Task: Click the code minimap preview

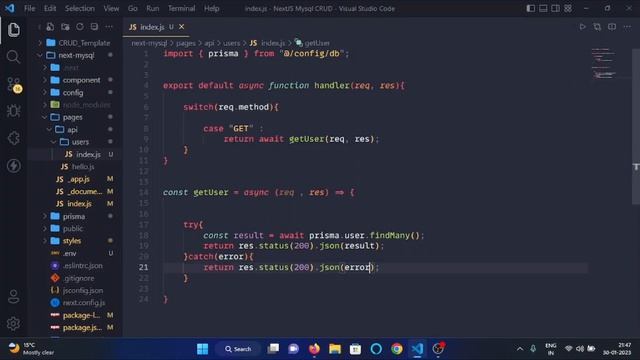Action: [604, 64]
